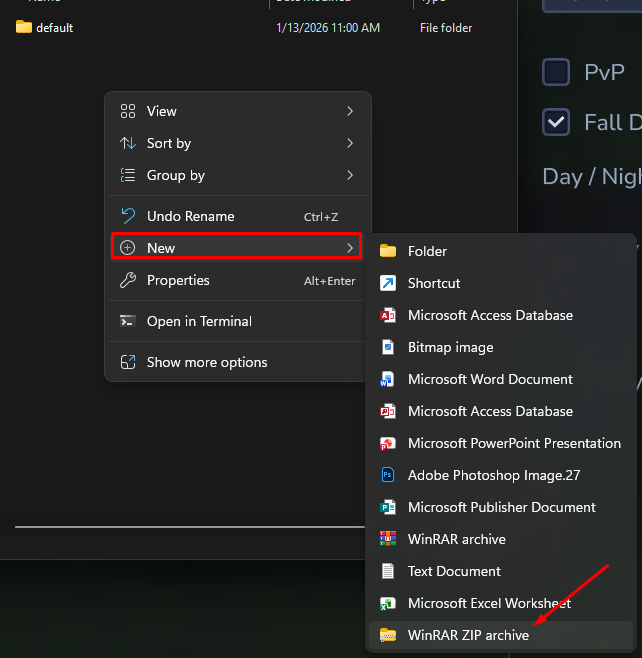Expand the Sort by submenu chevron
642x658 pixels.
coord(350,143)
